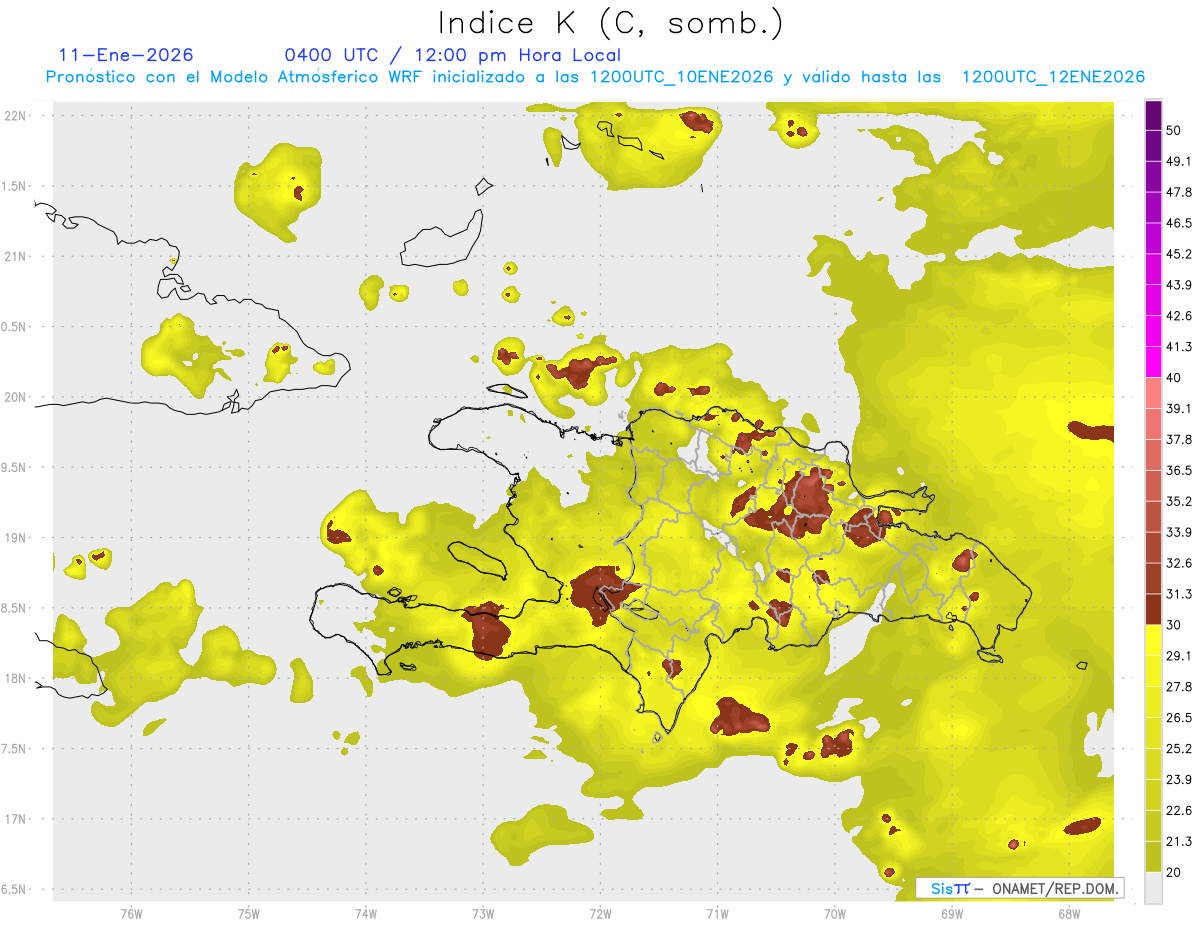Click the '19N' latitude label
The width and height of the screenshot is (1200, 927).
pyautogui.click(x=15, y=538)
